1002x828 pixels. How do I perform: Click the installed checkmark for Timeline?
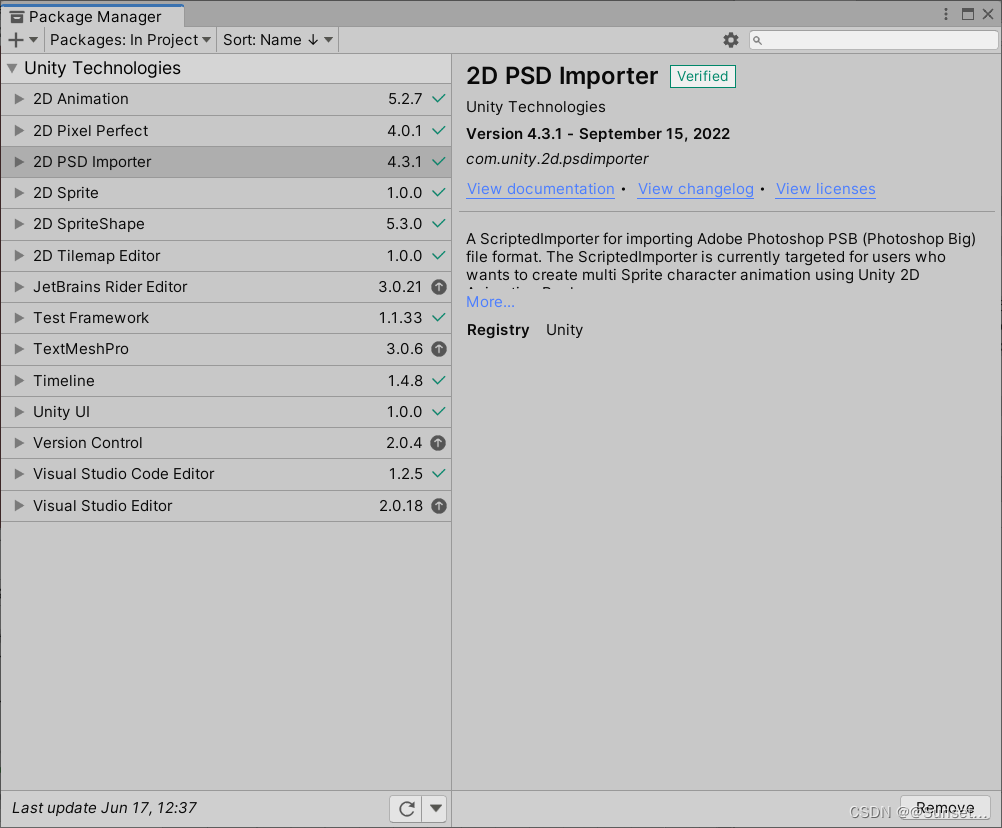point(438,380)
